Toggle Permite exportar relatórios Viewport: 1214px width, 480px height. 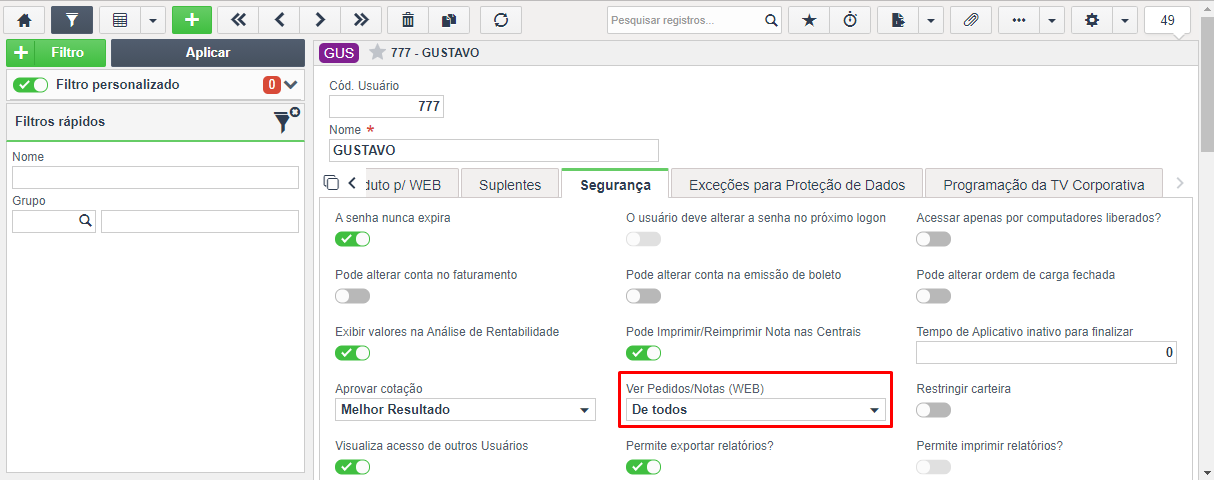643,467
